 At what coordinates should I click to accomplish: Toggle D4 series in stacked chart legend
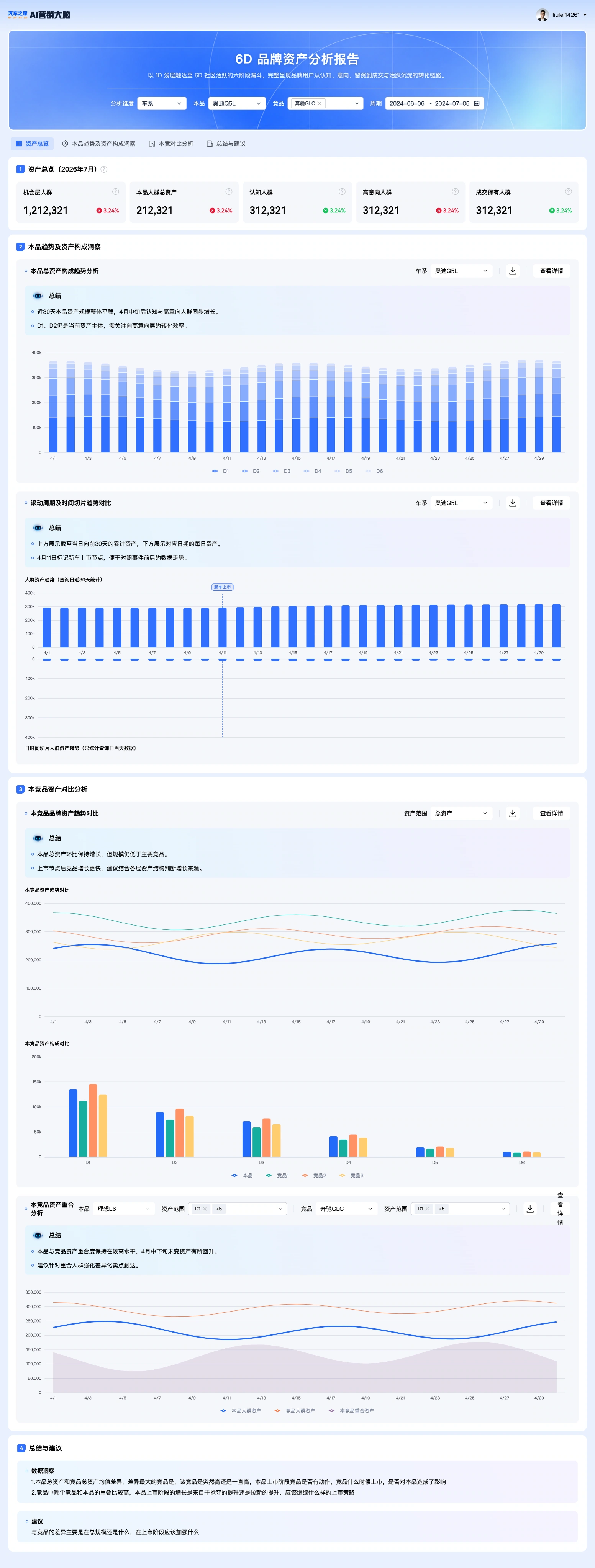tap(312, 471)
